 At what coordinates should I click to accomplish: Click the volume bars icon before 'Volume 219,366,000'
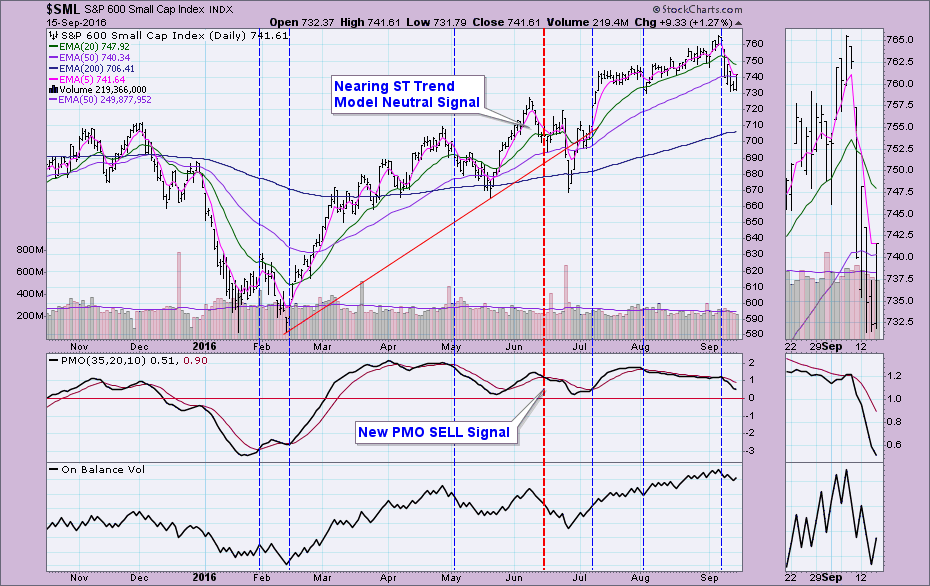click(53, 90)
